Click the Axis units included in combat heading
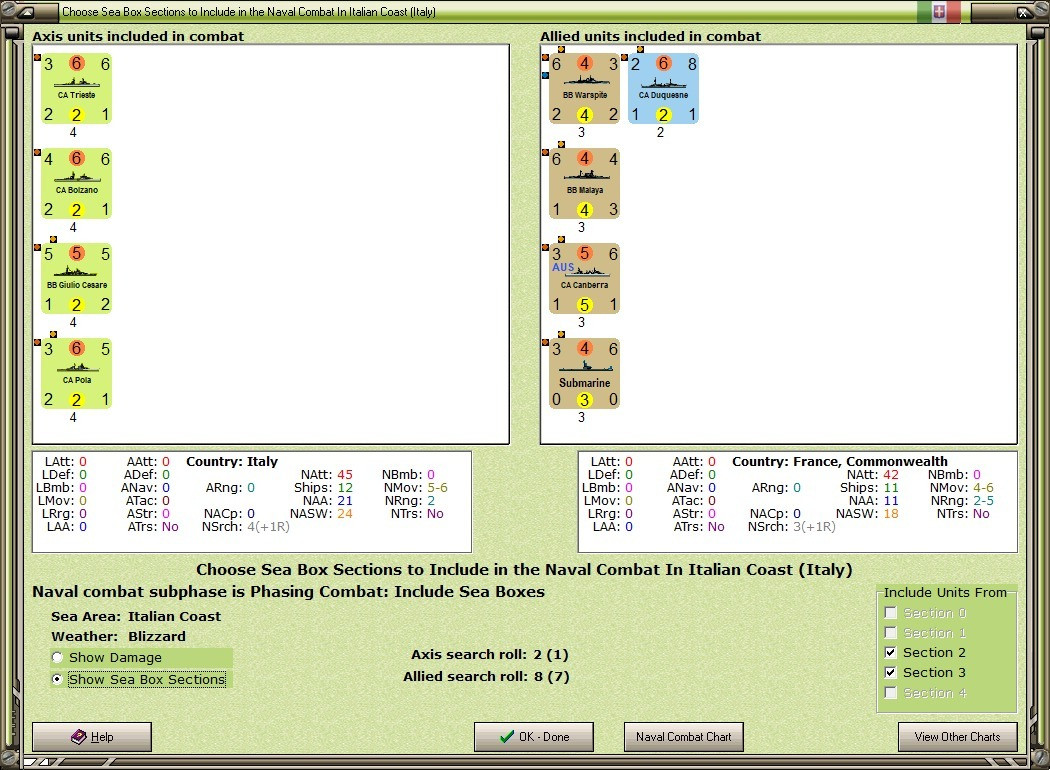This screenshot has height=770, width=1050. (x=138, y=36)
